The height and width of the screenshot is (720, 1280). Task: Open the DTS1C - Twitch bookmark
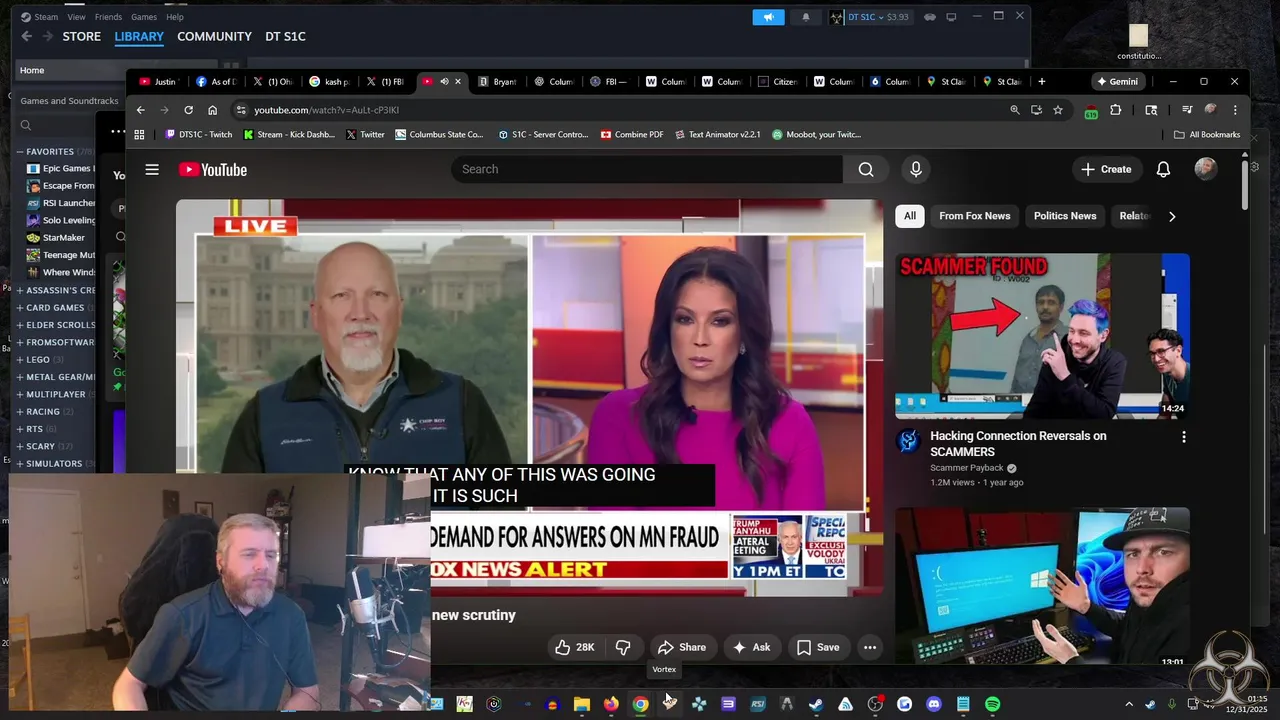[x=199, y=134]
